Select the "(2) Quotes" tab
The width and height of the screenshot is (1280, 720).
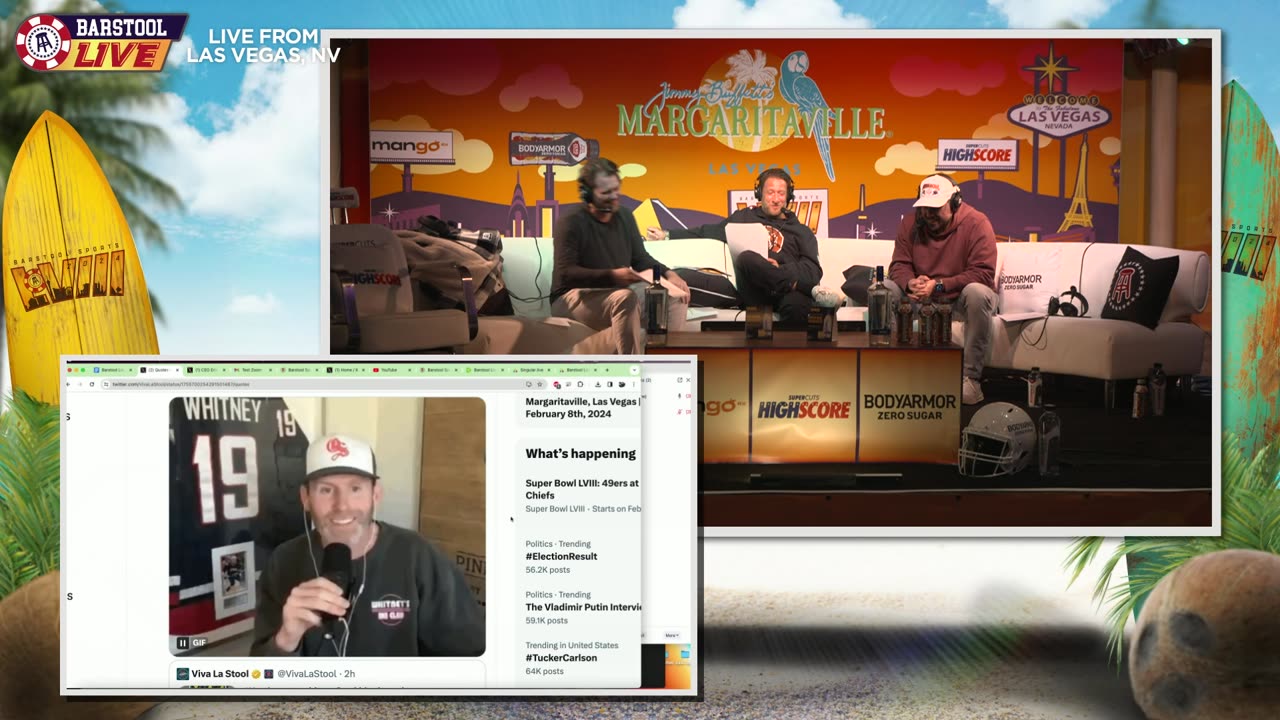[159, 370]
